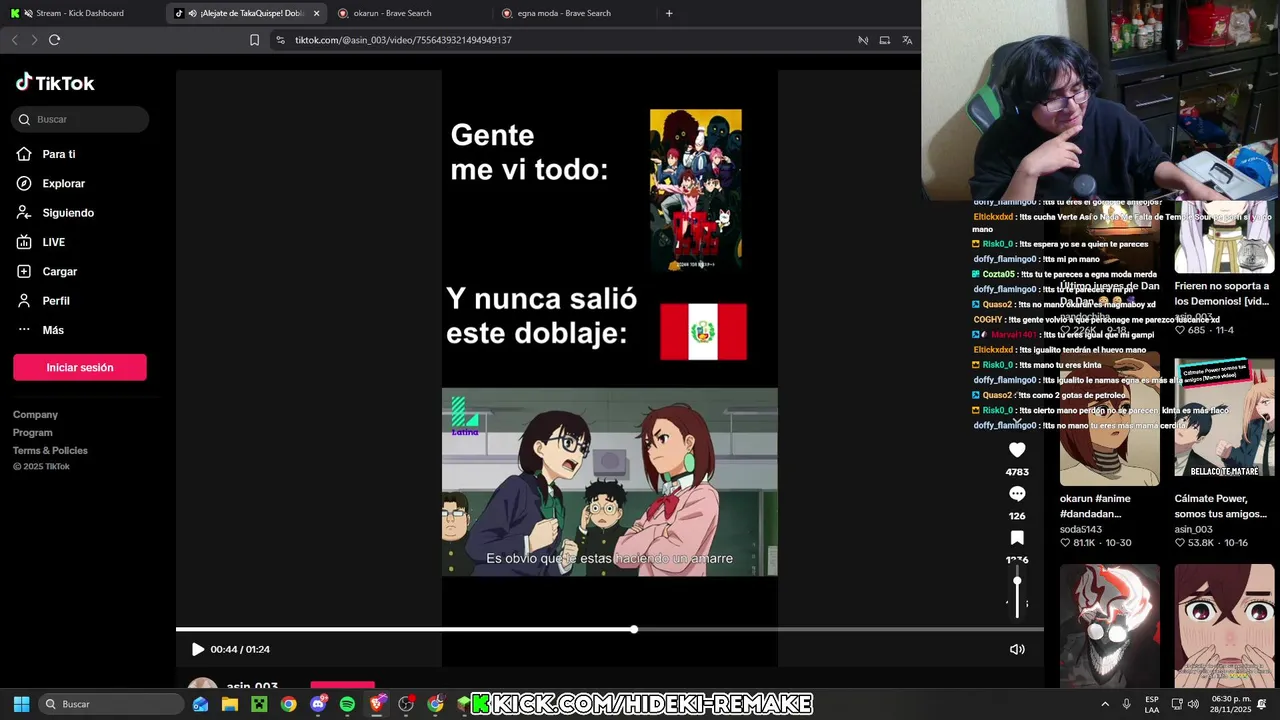Open Terms & Policies link
Screen dimensions: 1280x720
click(x=50, y=450)
